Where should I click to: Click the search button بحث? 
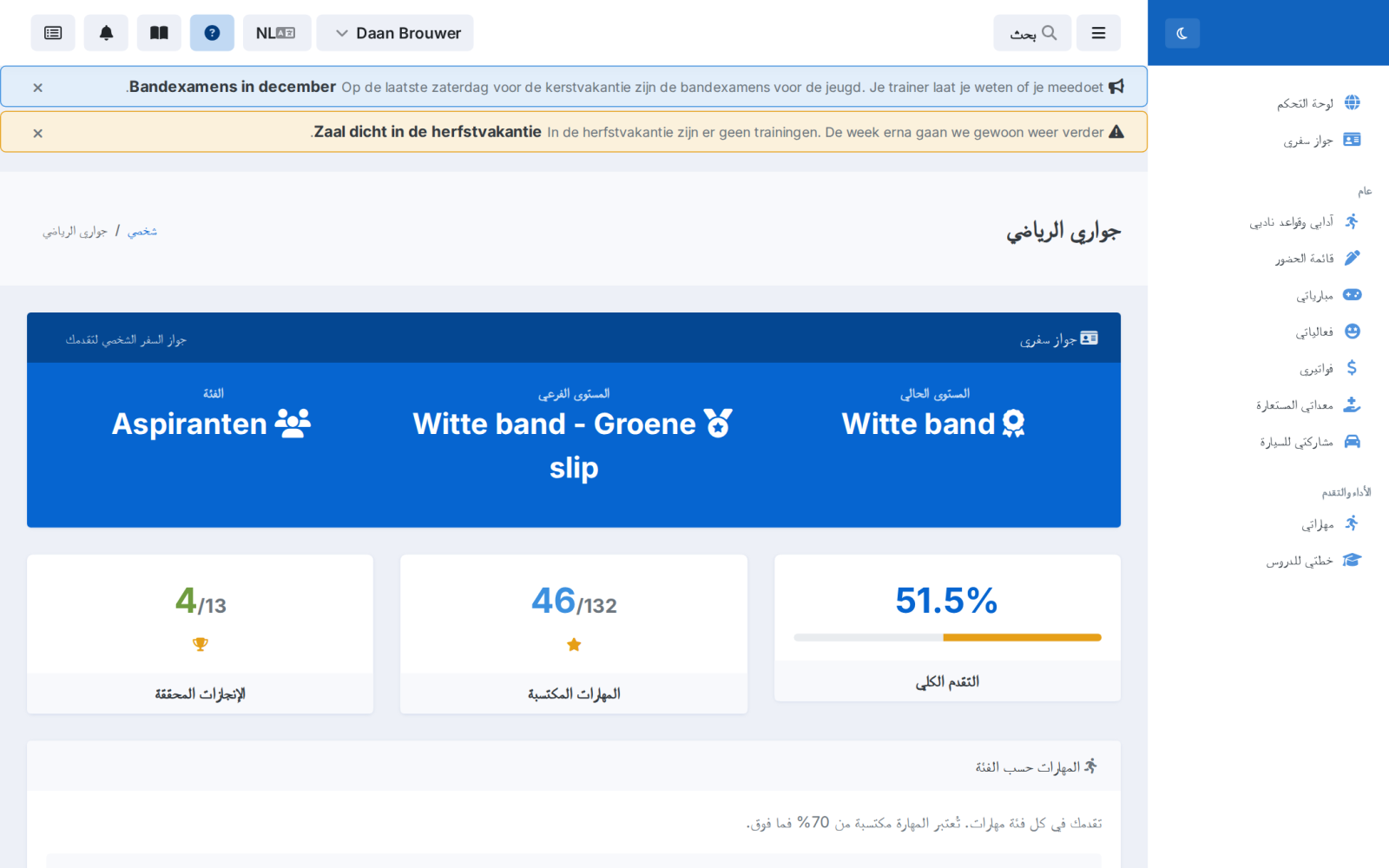[x=1032, y=33]
